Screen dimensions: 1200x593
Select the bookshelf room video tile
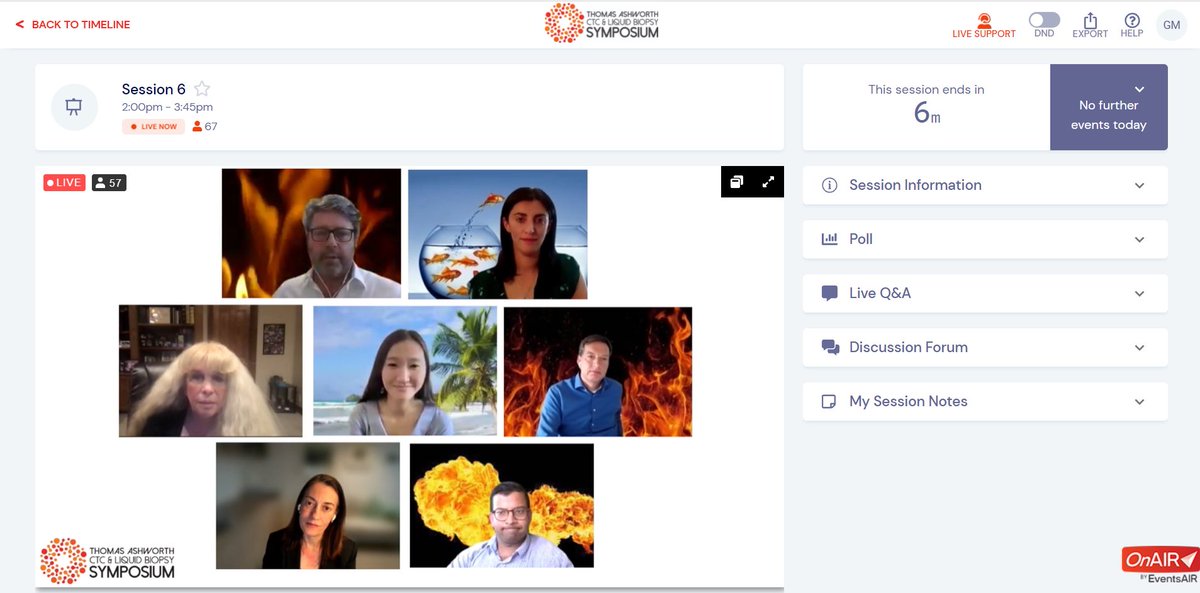(210, 371)
